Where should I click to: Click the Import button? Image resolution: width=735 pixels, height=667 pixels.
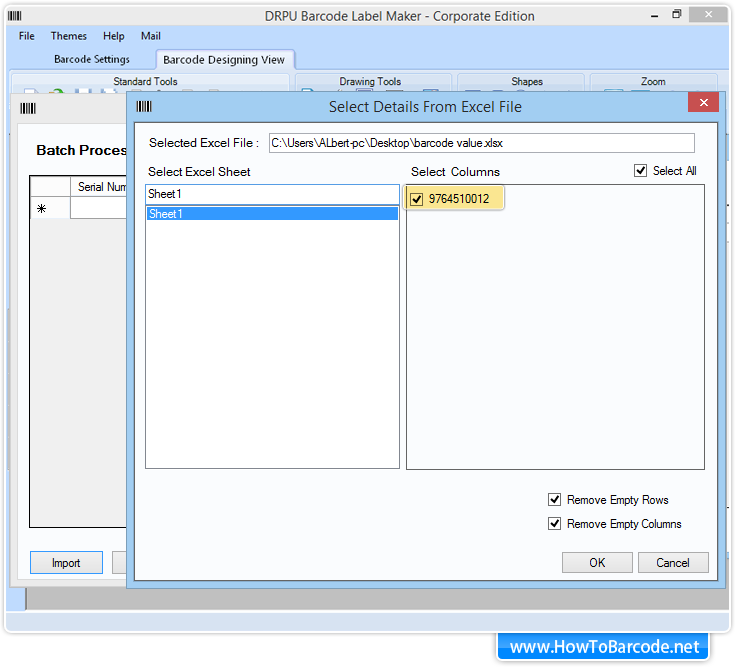pos(66,563)
